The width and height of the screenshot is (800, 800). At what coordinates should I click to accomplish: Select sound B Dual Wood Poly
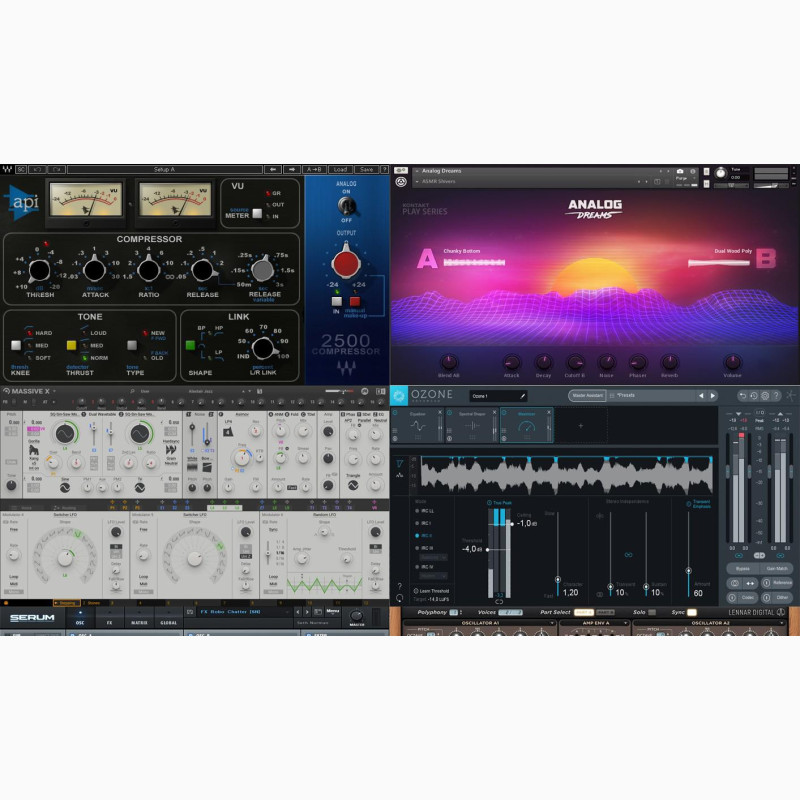tap(732, 259)
